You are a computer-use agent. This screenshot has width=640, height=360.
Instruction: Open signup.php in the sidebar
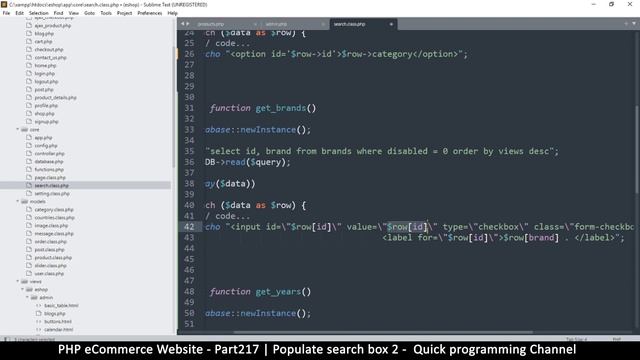47,122
